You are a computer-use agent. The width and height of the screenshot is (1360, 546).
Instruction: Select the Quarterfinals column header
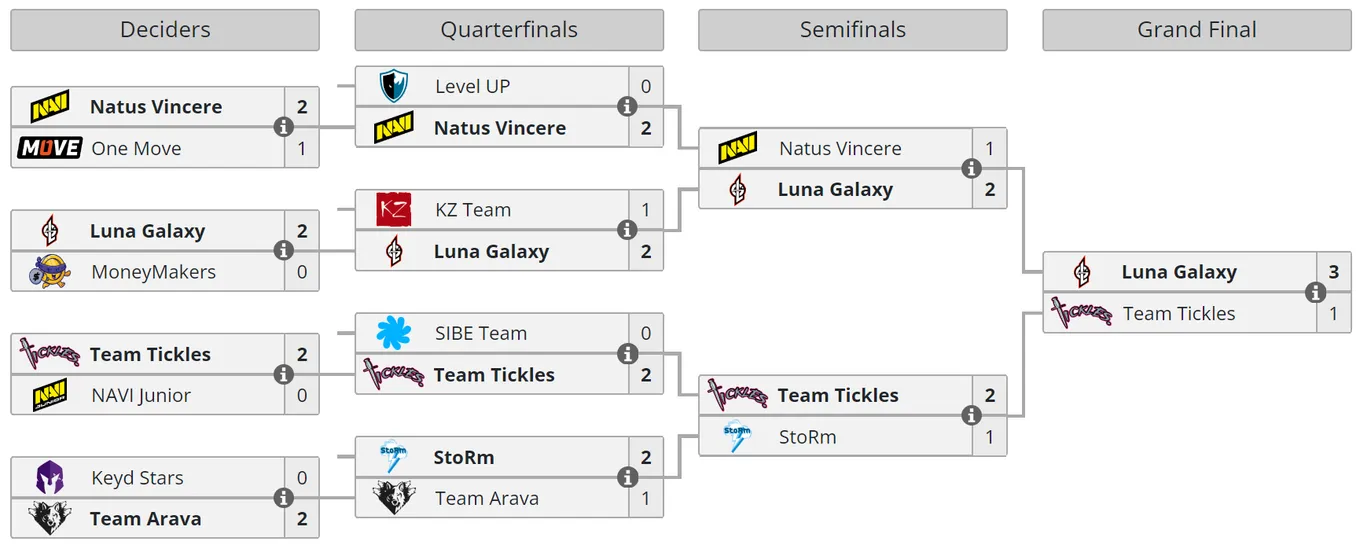tap(509, 30)
